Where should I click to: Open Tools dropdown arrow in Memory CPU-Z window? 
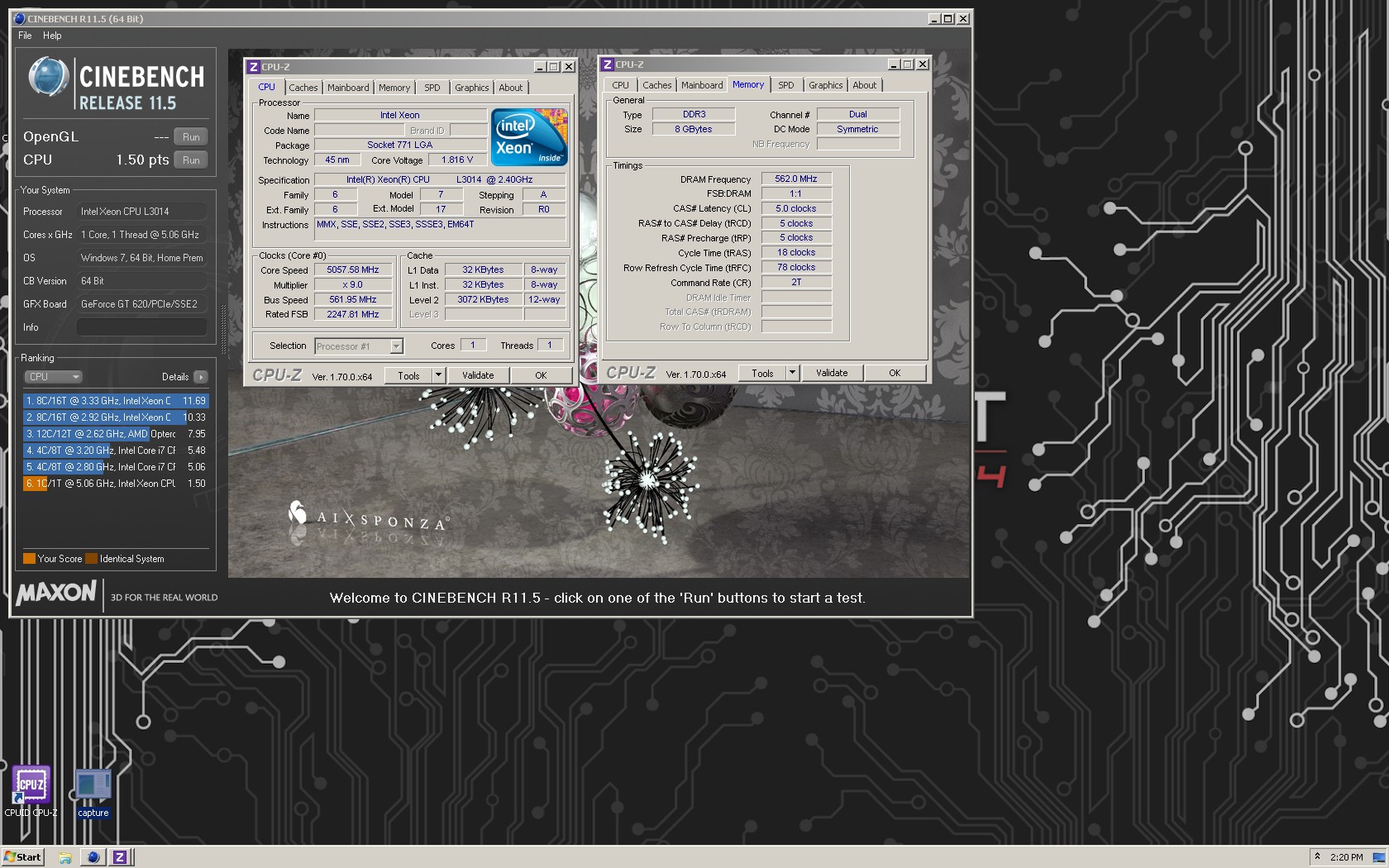click(792, 373)
